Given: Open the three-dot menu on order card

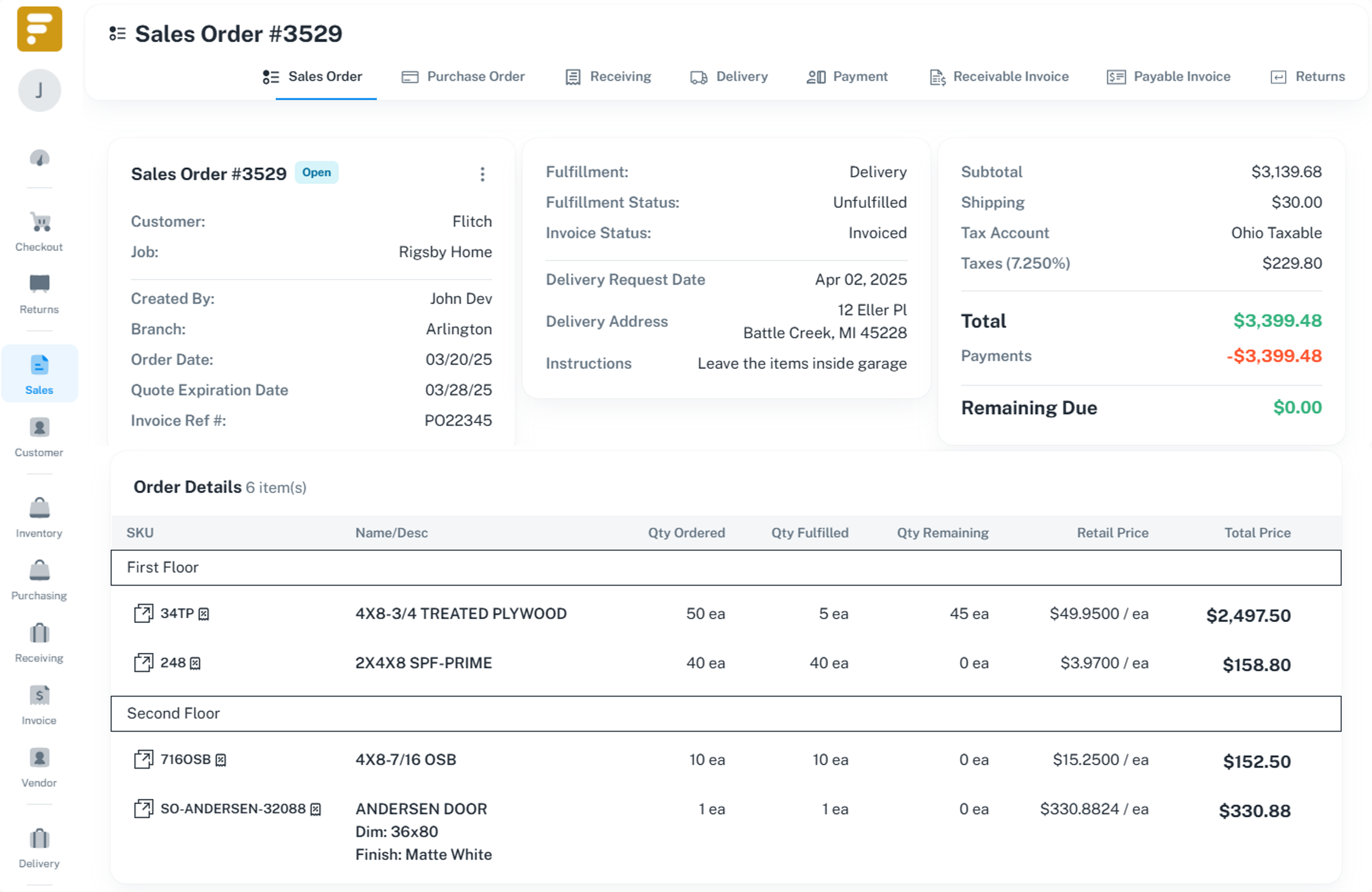Looking at the screenshot, I should click(x=482, y=174).
